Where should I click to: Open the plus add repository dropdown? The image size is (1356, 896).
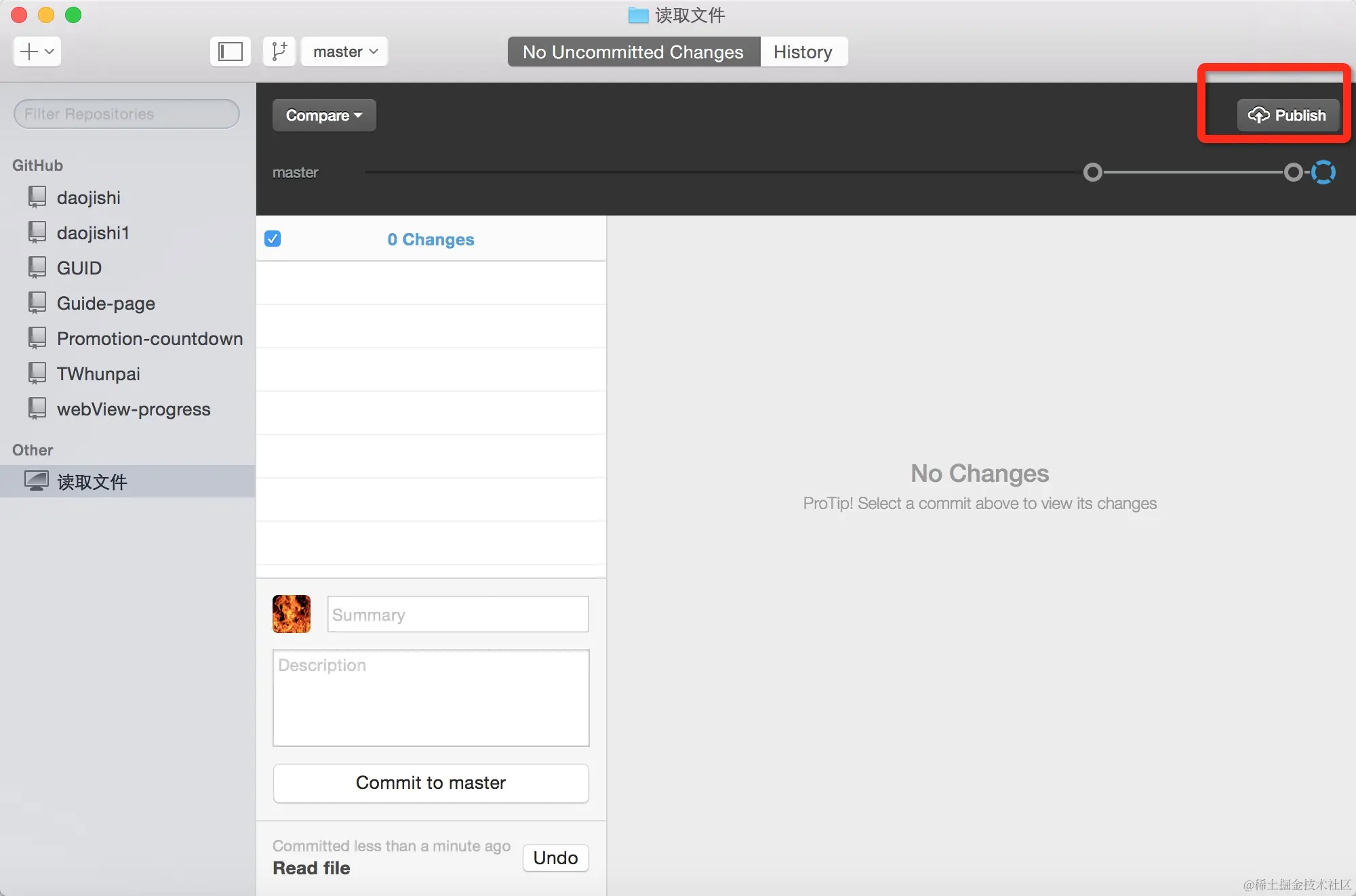(x=37, y=52)
